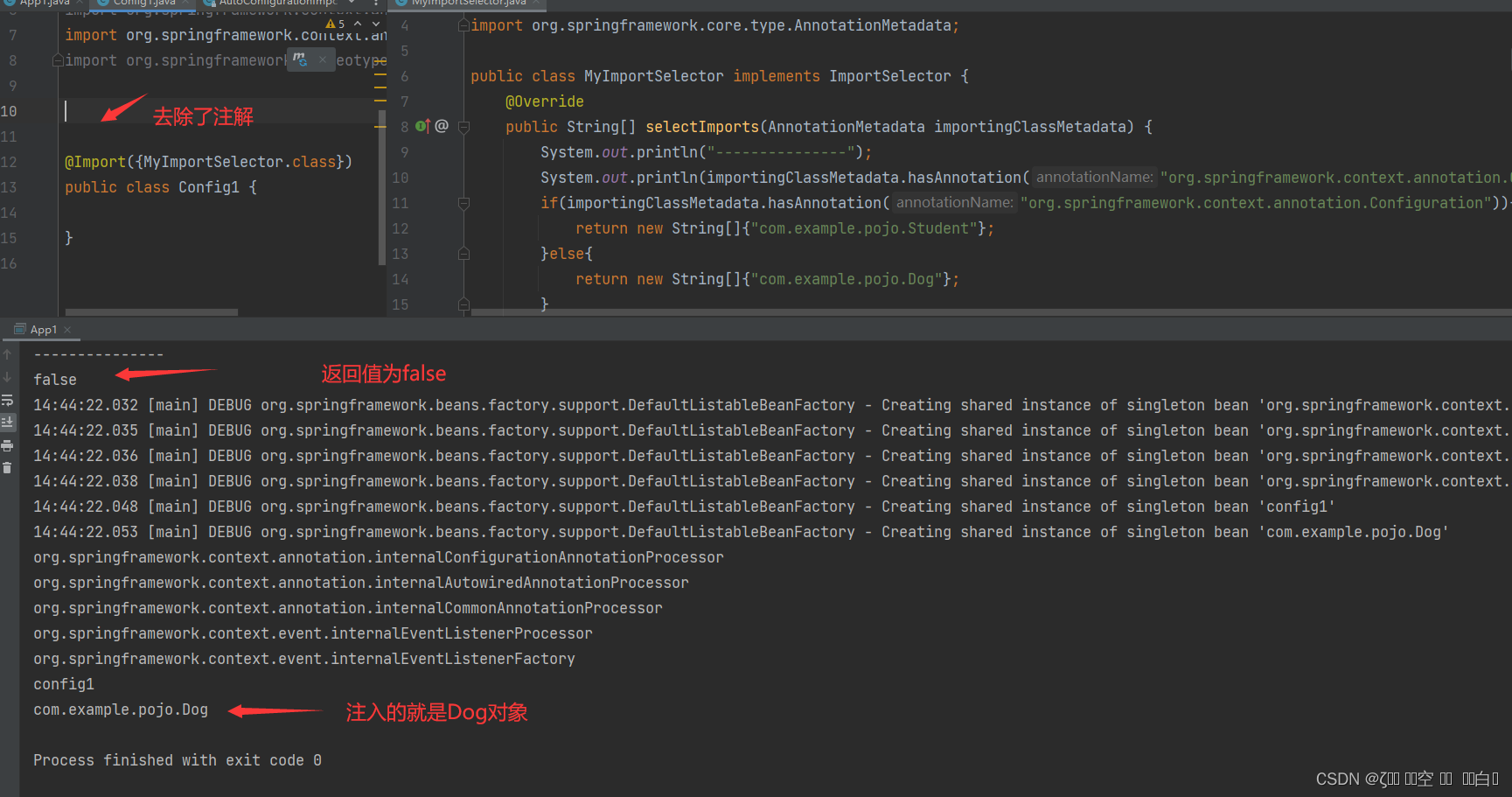Close the App1 run tab
This screenshot has height=797, width=1512.
click(x=67, y=330)
